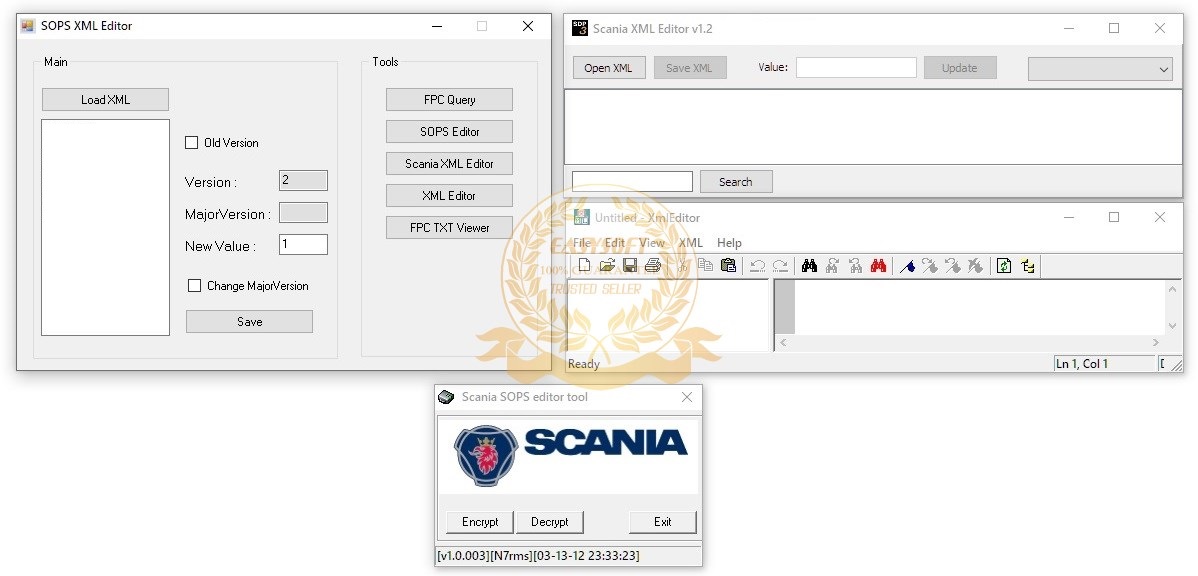Click Save XML in Scania XML Editor
Image resolution: width=1198 pixels, height=576 pixels.
pyautogui.click(x=689, y=68)
